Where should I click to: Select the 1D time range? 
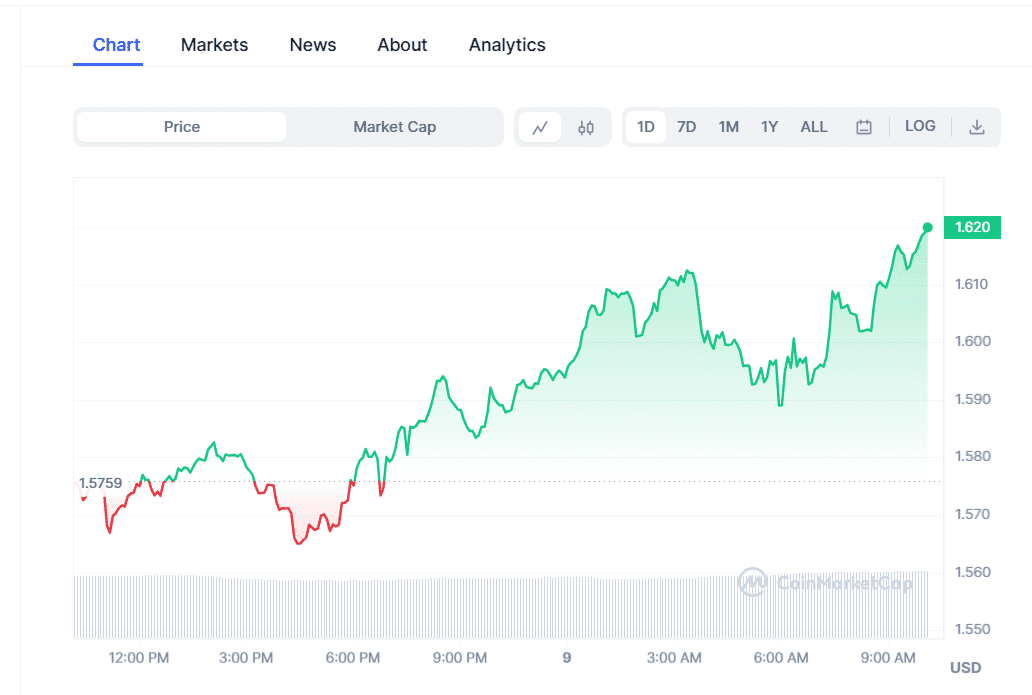tap(646, 127)
